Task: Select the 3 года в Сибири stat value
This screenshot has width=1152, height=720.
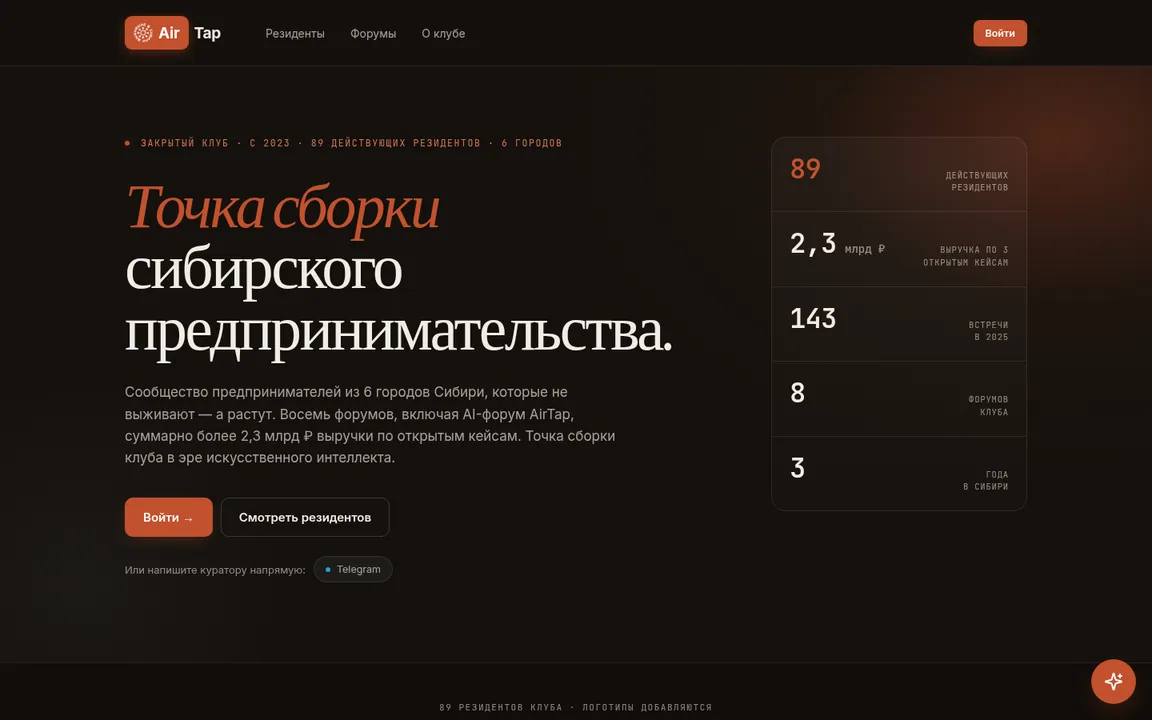Action: [x=797, y=468]
